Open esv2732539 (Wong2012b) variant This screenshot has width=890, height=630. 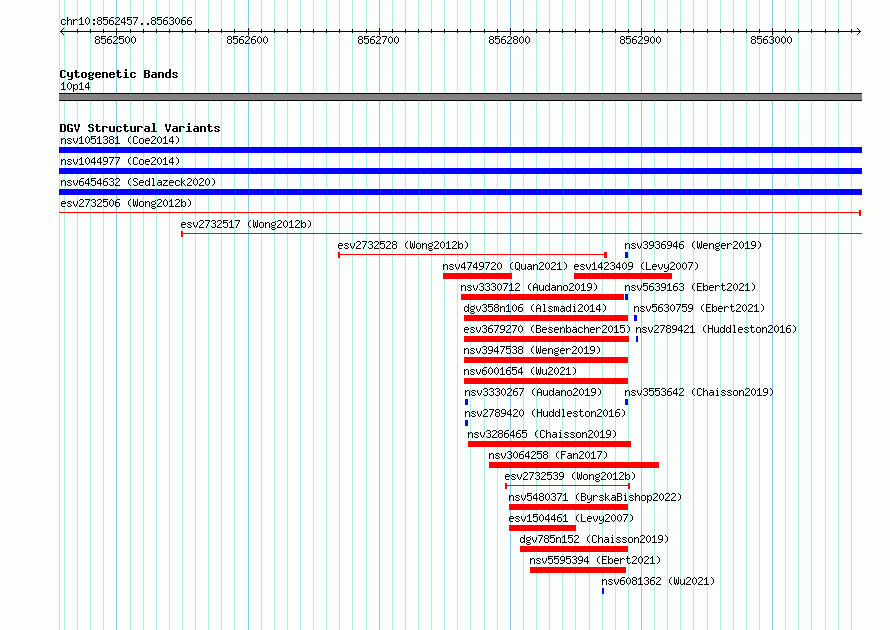[570, 476]
